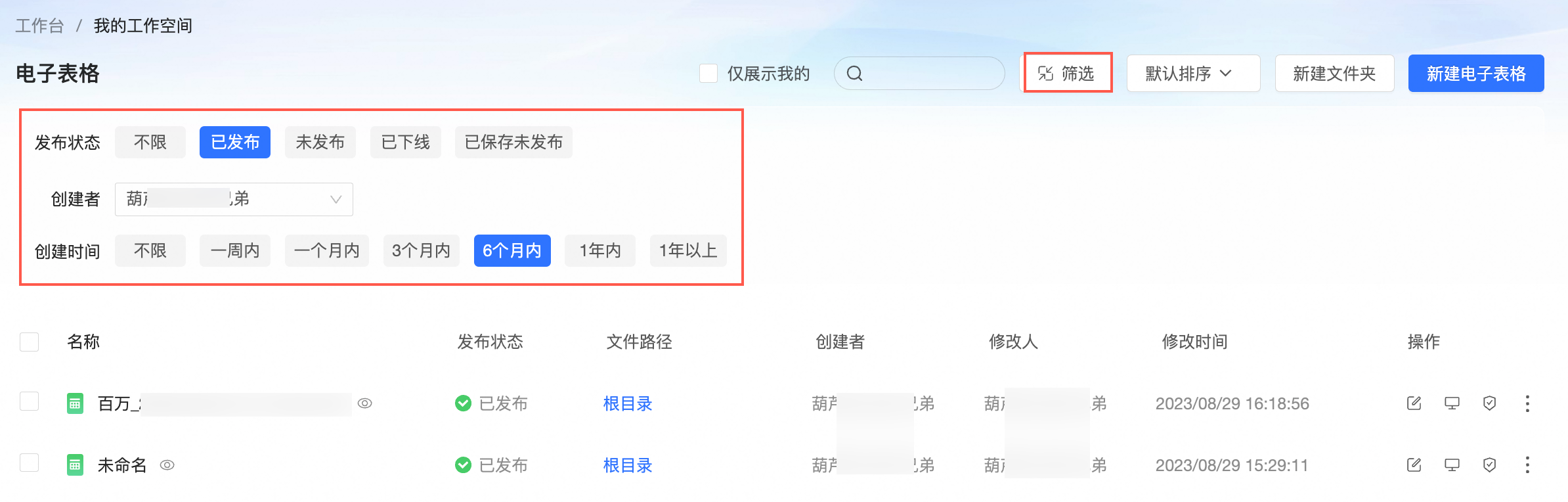
Task: Filter creation time to 3个月内
Action: click(x=422, y=251)
